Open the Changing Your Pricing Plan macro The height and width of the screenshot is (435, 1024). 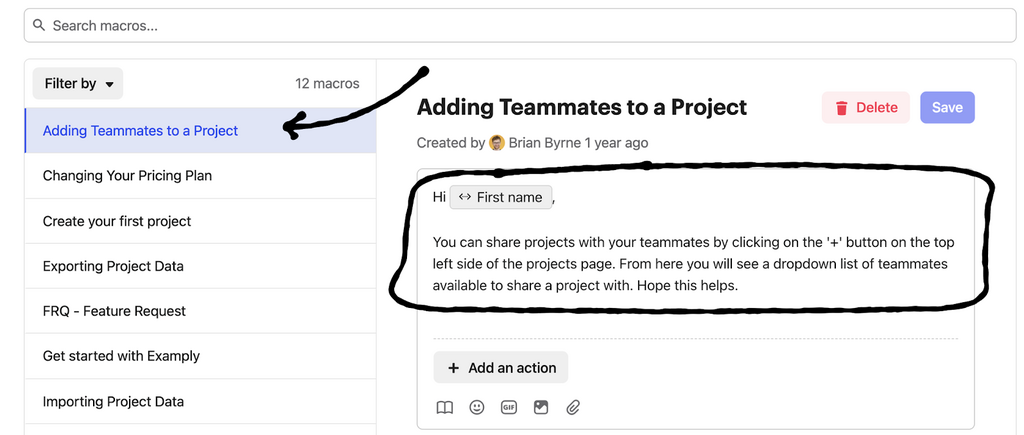[x=127, y=176]
